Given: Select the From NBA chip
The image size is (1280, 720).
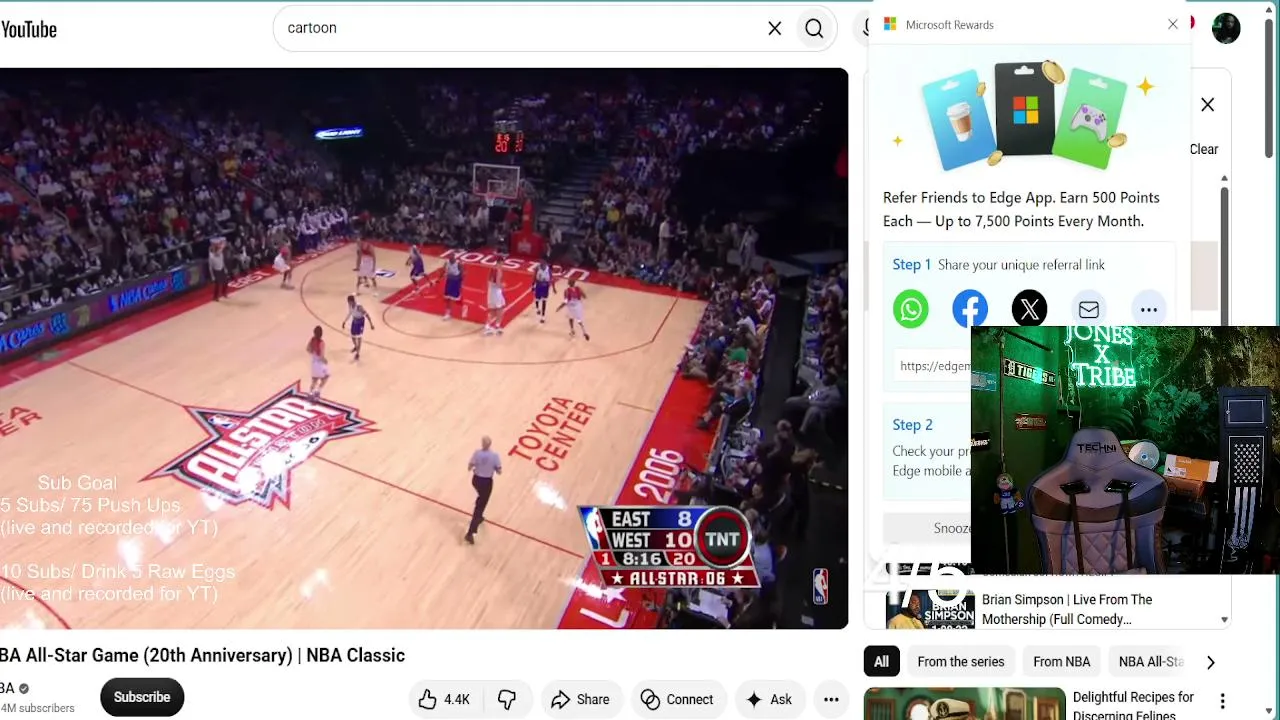Looking at the screenshot, I should (x=1062, y=661).
